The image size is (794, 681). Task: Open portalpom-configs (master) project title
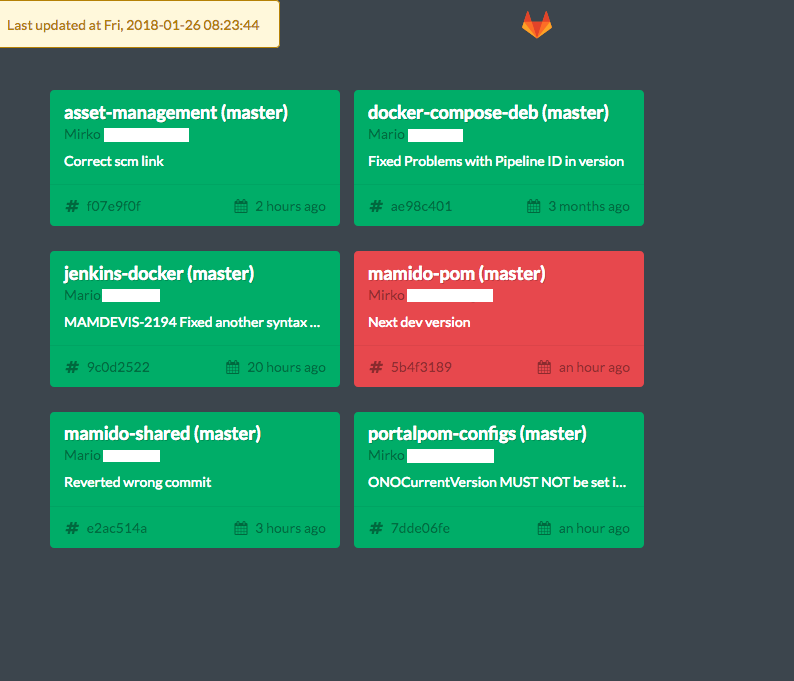tap(477, 434)
